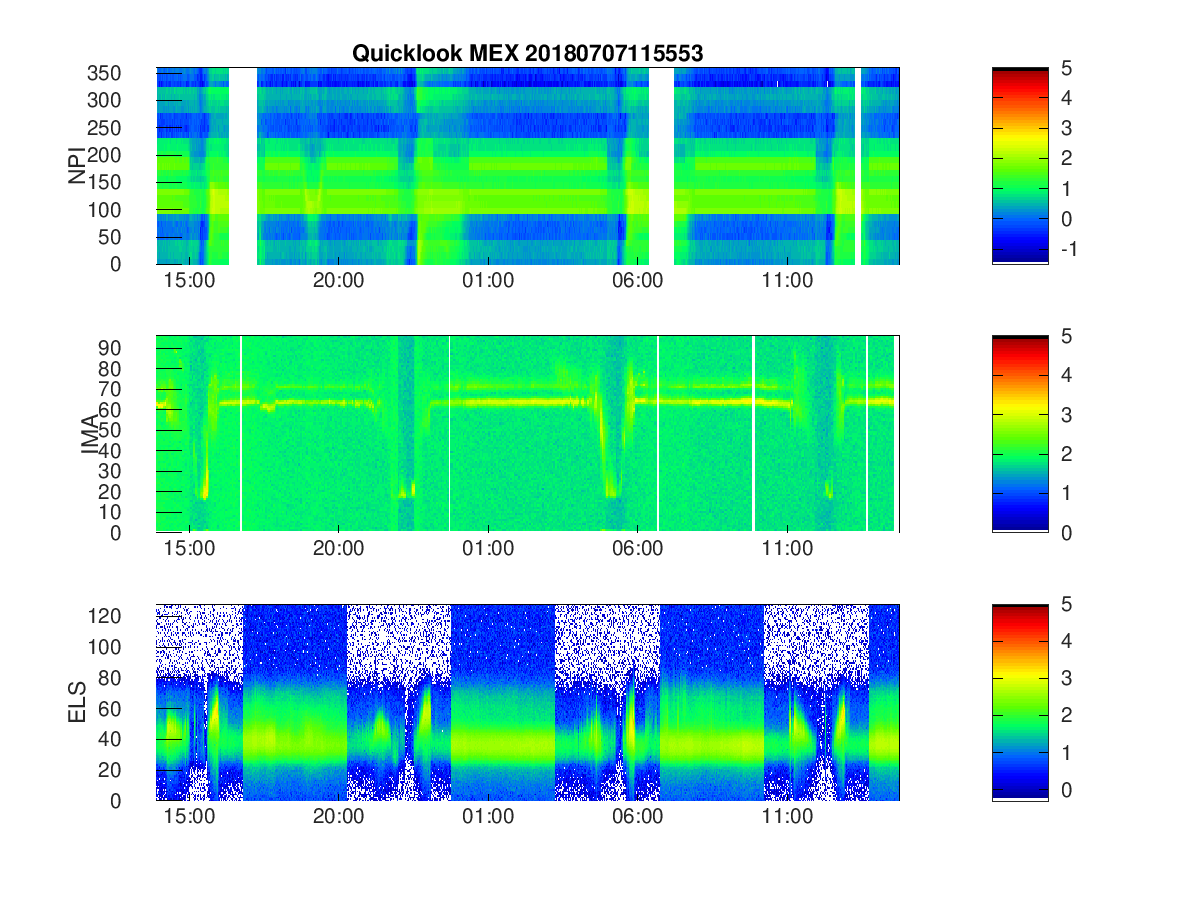This screenshot has width=1200, height=900.
Task: Click the 11:00 label under ELS panel
Action: tap(787, 817)
